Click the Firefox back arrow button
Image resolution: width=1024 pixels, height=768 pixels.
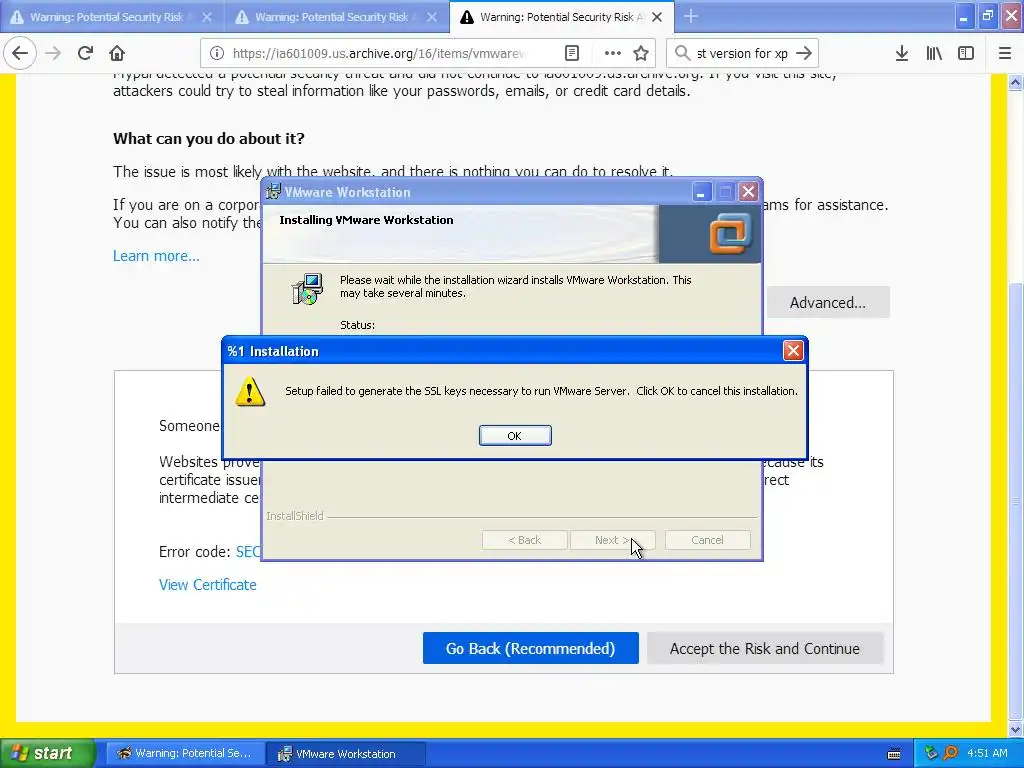[20, 53]
